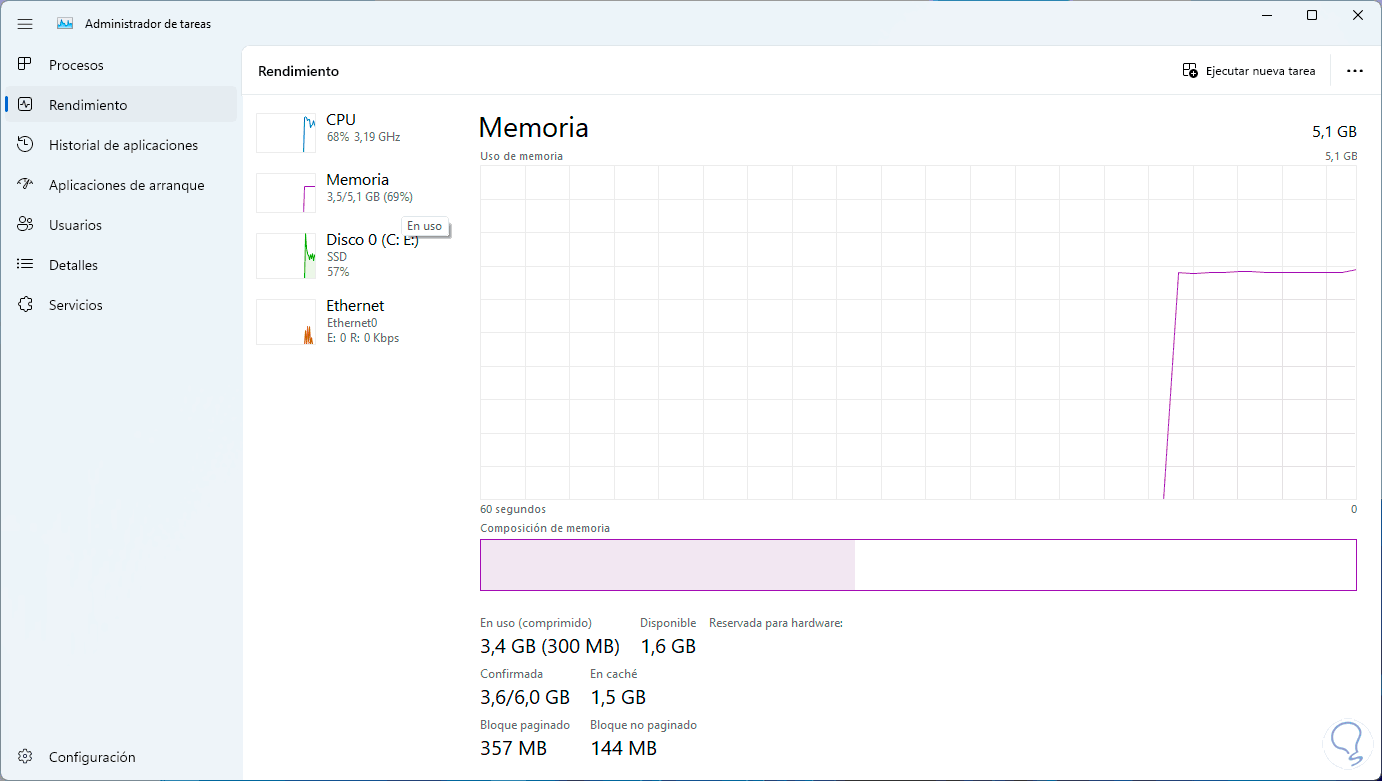Select the Rendimiento section
Screen dimensions: 1382x781
click(x=121, y=105)
